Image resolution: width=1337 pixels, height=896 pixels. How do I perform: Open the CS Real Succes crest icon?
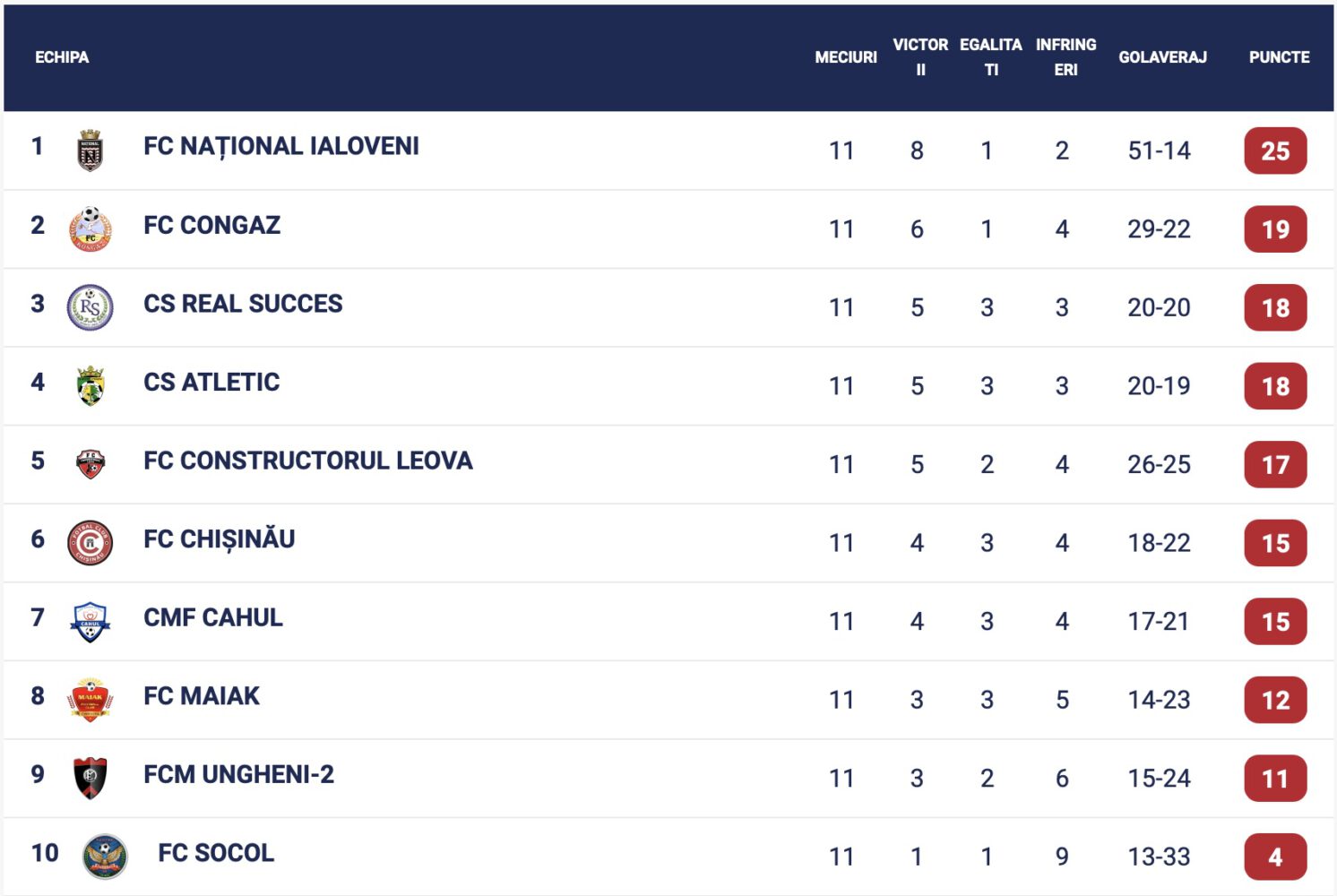point(91,307)
